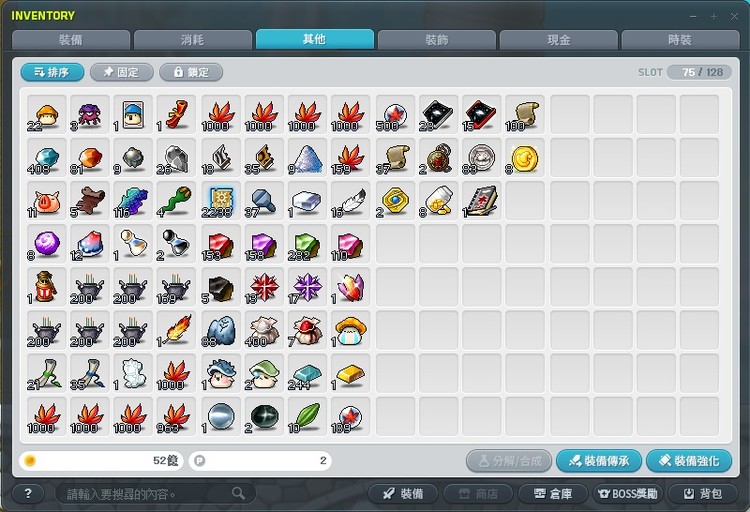Screen dimensions: 750x512
Task: Toggle the 固定 pin button
Action: click(121, 72)
